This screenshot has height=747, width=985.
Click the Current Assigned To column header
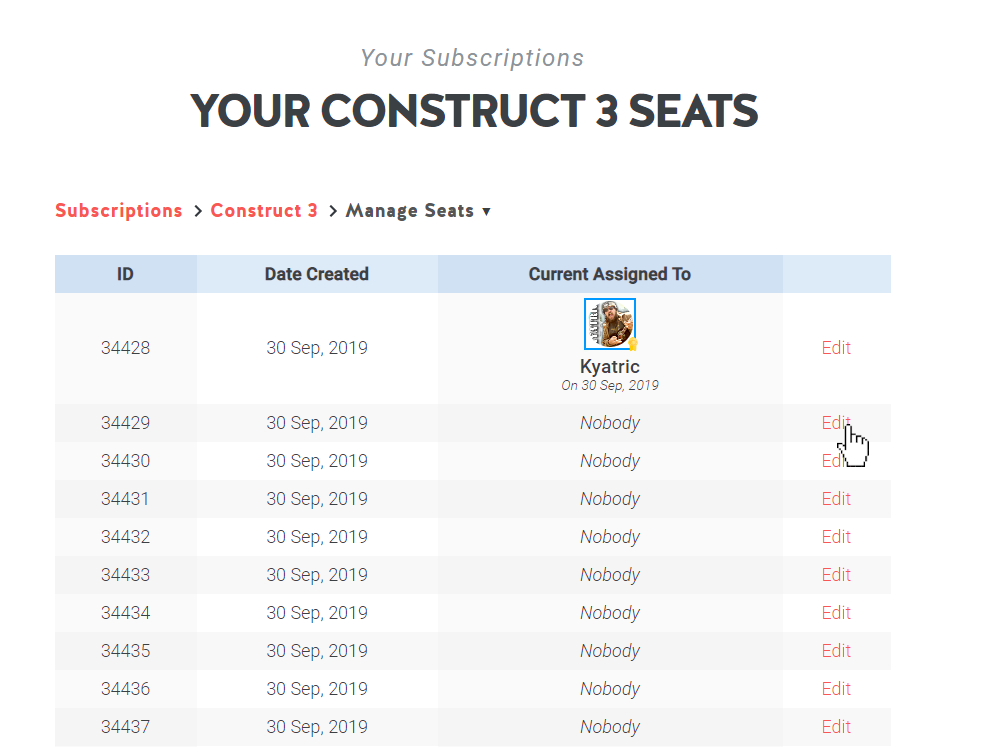click(x=609, y=274)
